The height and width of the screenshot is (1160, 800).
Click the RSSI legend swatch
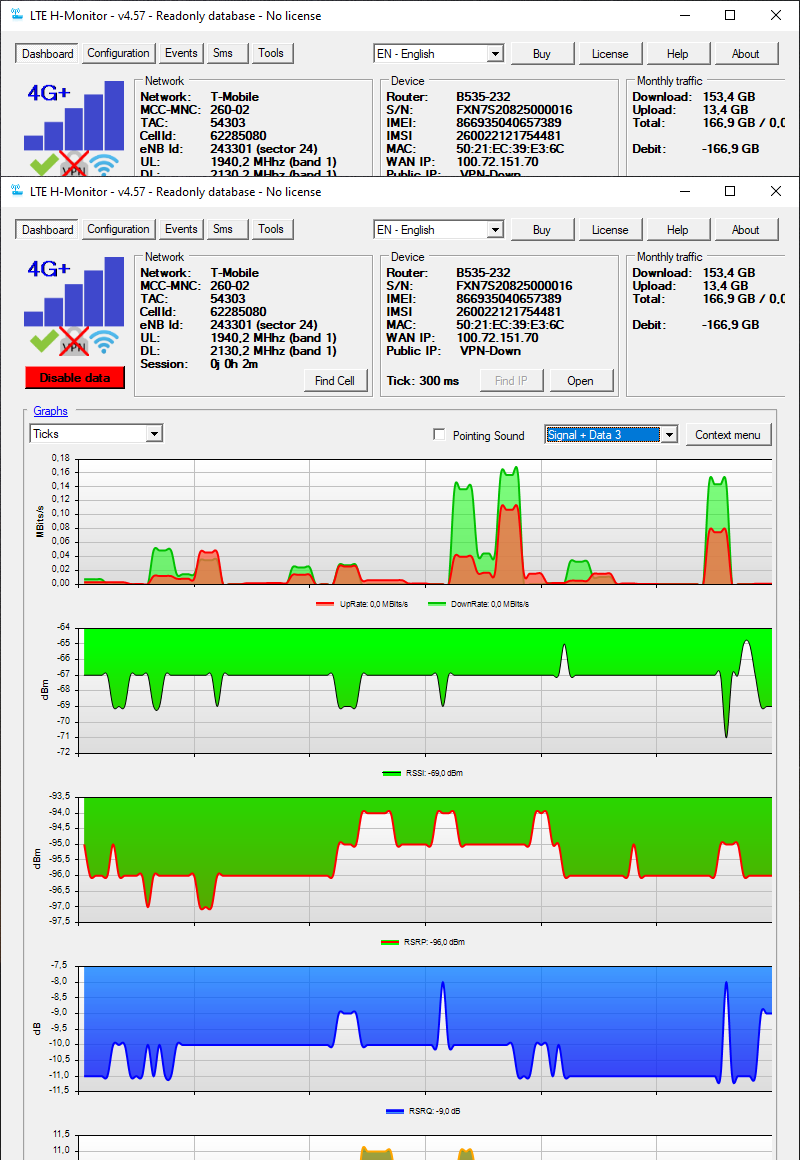coord(392,773)
